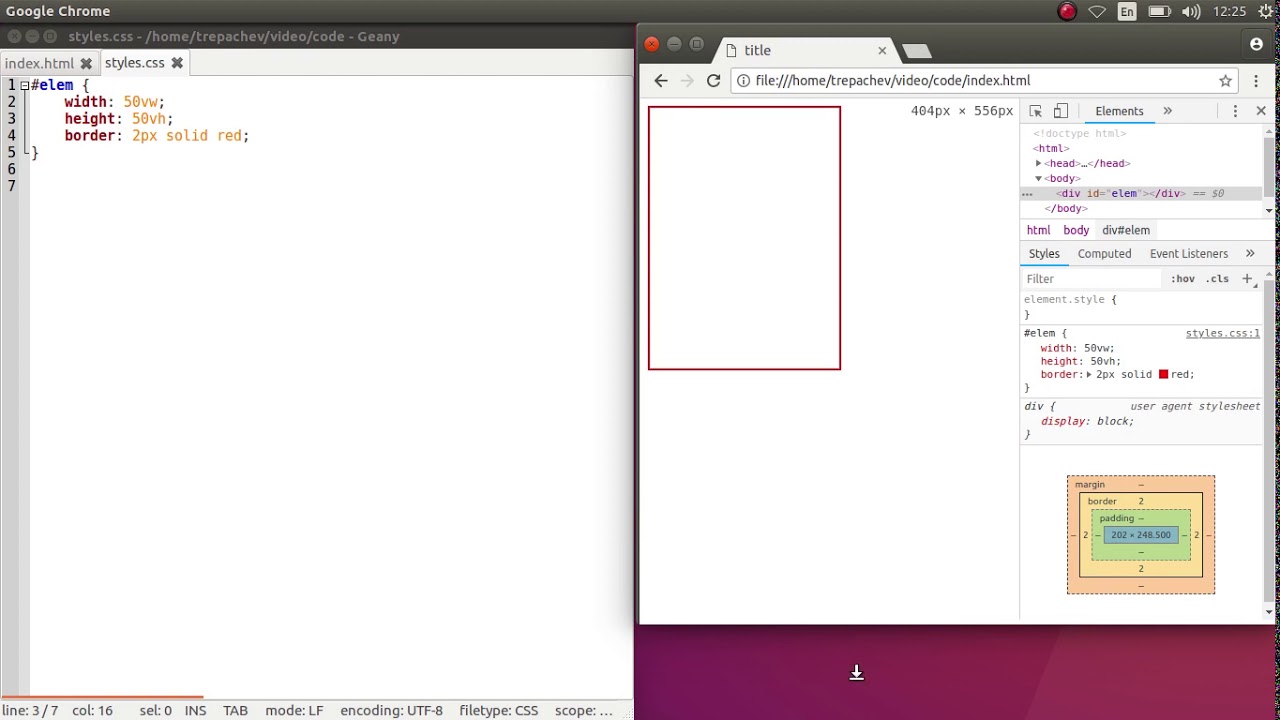Click content size in box model diagram
The image size is (1280, 720).
click(1141, 535)
